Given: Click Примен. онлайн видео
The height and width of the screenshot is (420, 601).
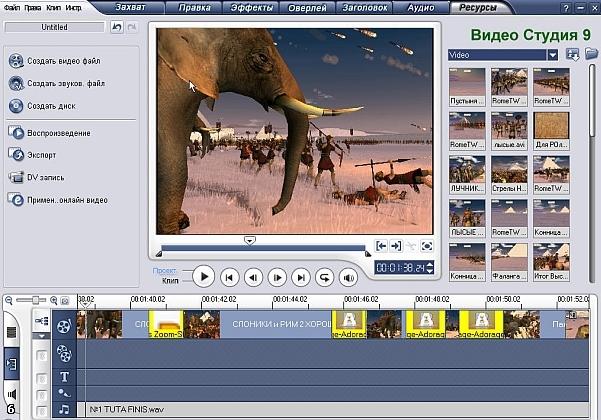Looking at the screenshot, I should click(x=67, y=200).
